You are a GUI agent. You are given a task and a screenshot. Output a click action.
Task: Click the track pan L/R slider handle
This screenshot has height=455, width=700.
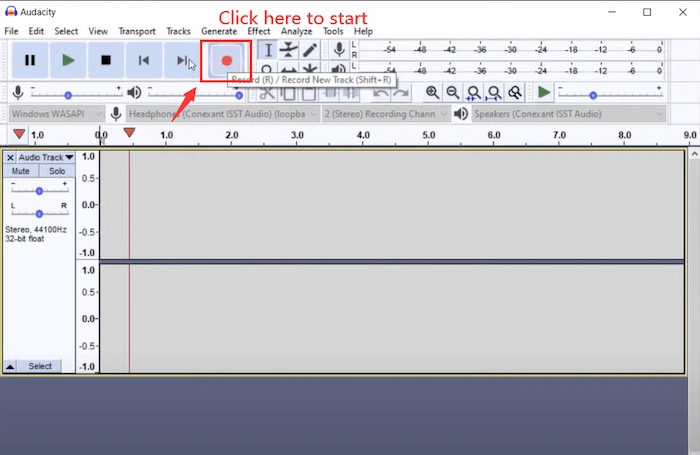[39, 214]
